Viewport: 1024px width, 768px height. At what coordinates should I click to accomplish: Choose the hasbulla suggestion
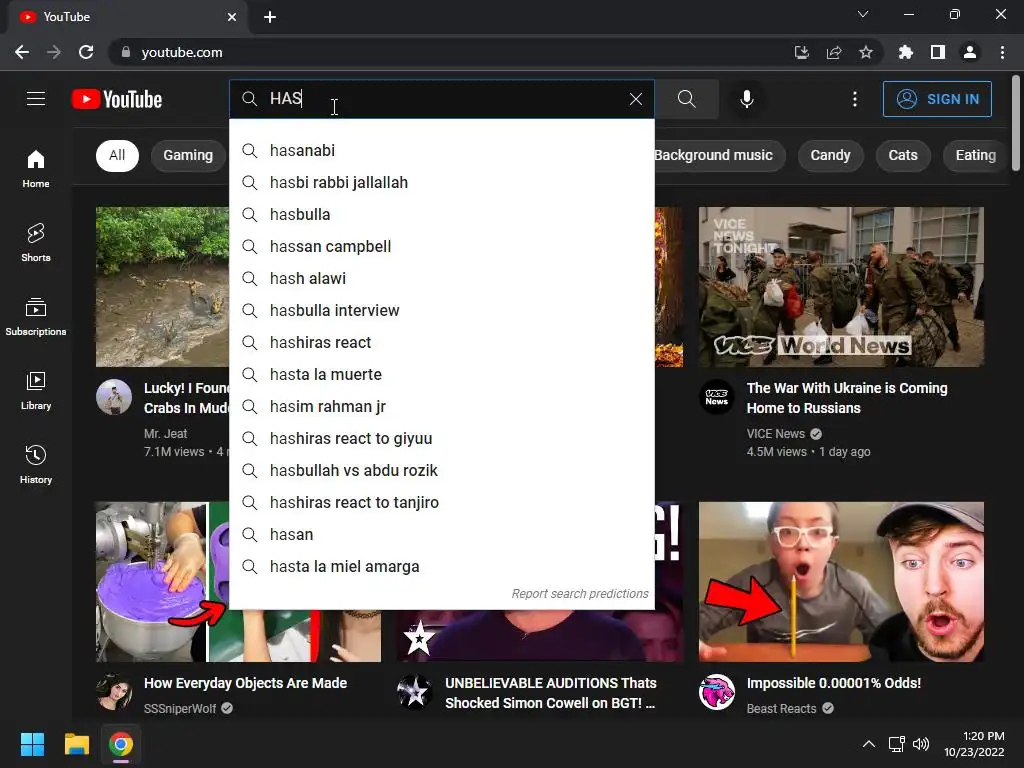(x=441, y=214)
